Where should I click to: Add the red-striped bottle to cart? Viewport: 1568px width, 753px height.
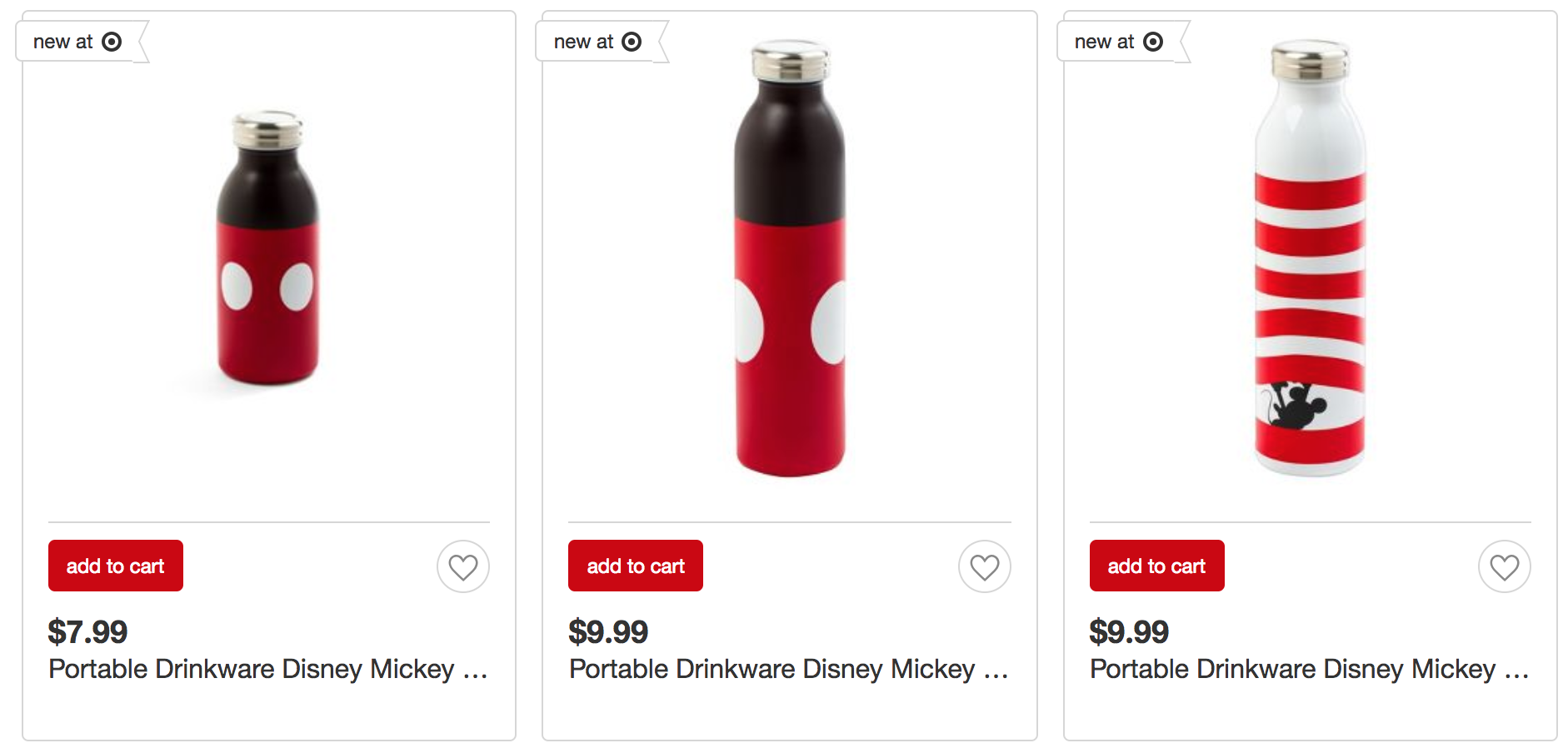(1156, 566)
